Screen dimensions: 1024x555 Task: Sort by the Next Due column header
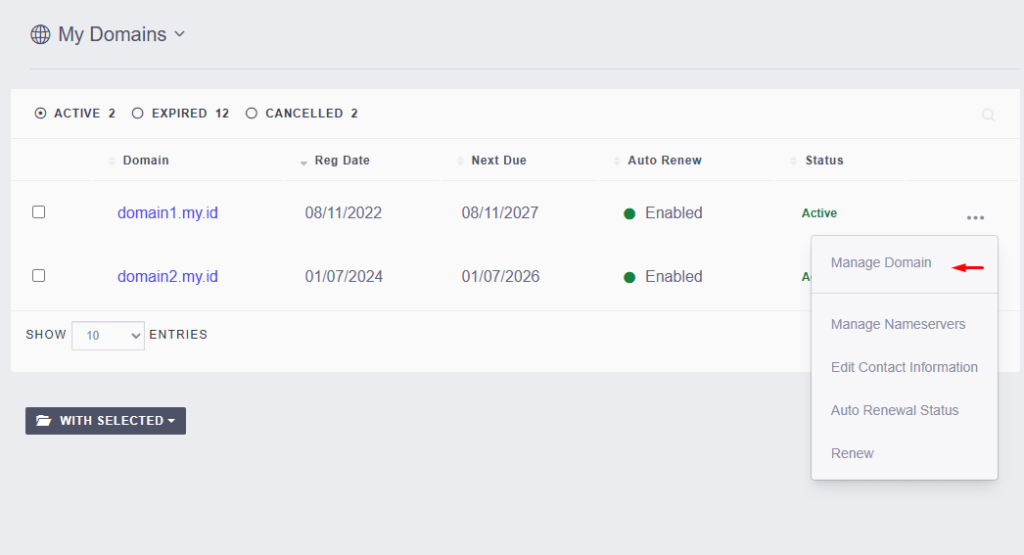(498, 160)
